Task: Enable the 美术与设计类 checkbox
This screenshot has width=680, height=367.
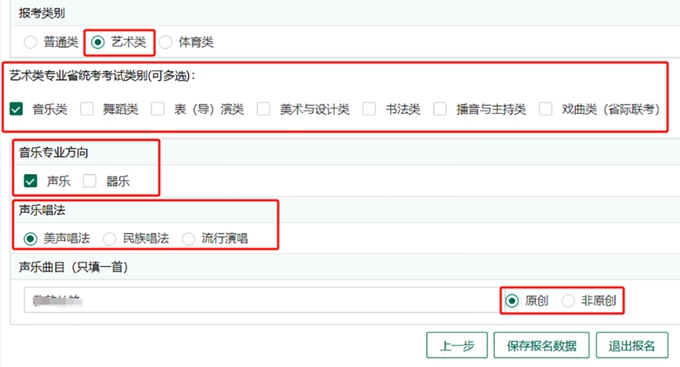Action: 263,109
